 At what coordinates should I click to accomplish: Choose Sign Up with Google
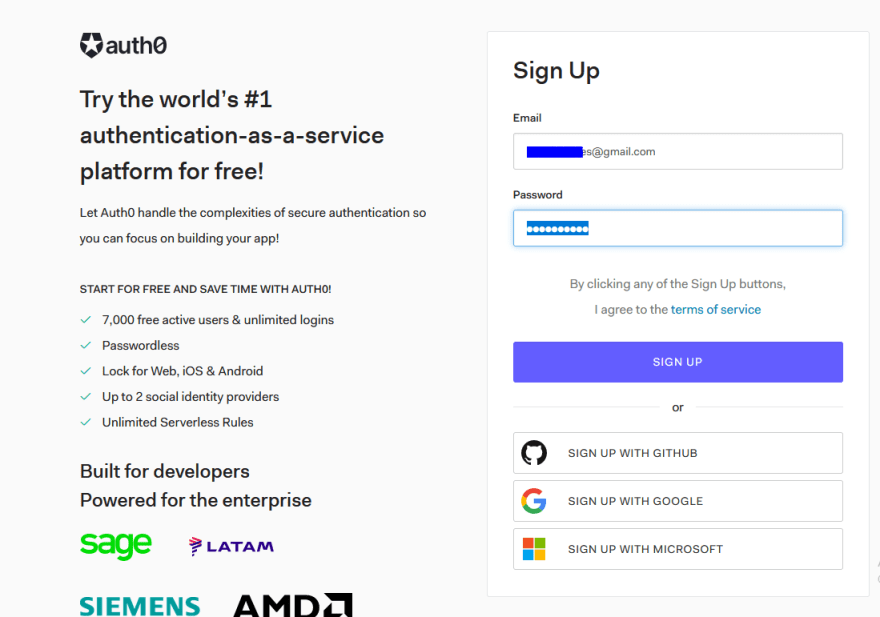677,501
